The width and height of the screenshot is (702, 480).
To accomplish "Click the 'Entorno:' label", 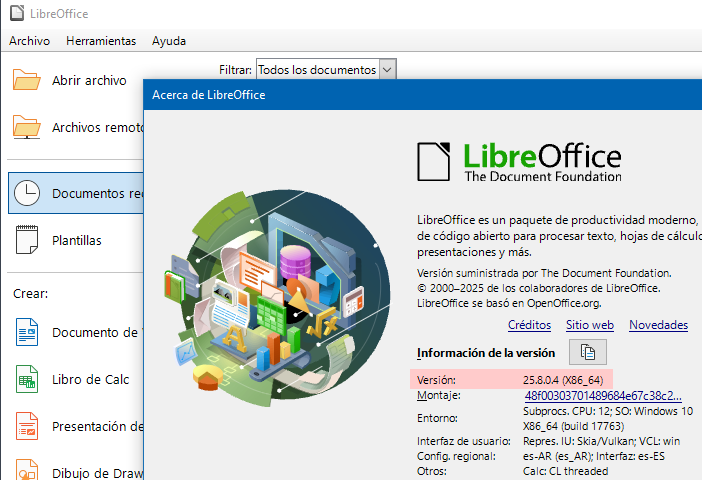I will [x=437, y=418].
